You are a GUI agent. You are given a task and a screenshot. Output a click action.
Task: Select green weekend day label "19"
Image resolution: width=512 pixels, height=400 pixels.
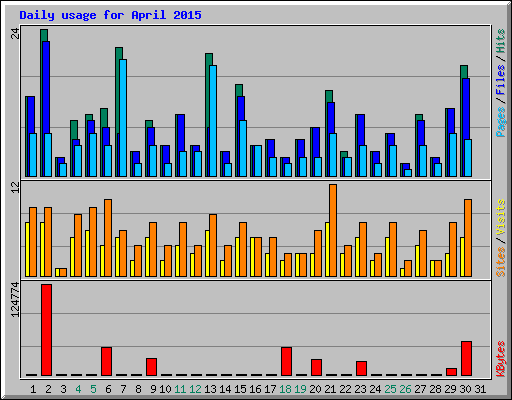(x=300, y=389)
